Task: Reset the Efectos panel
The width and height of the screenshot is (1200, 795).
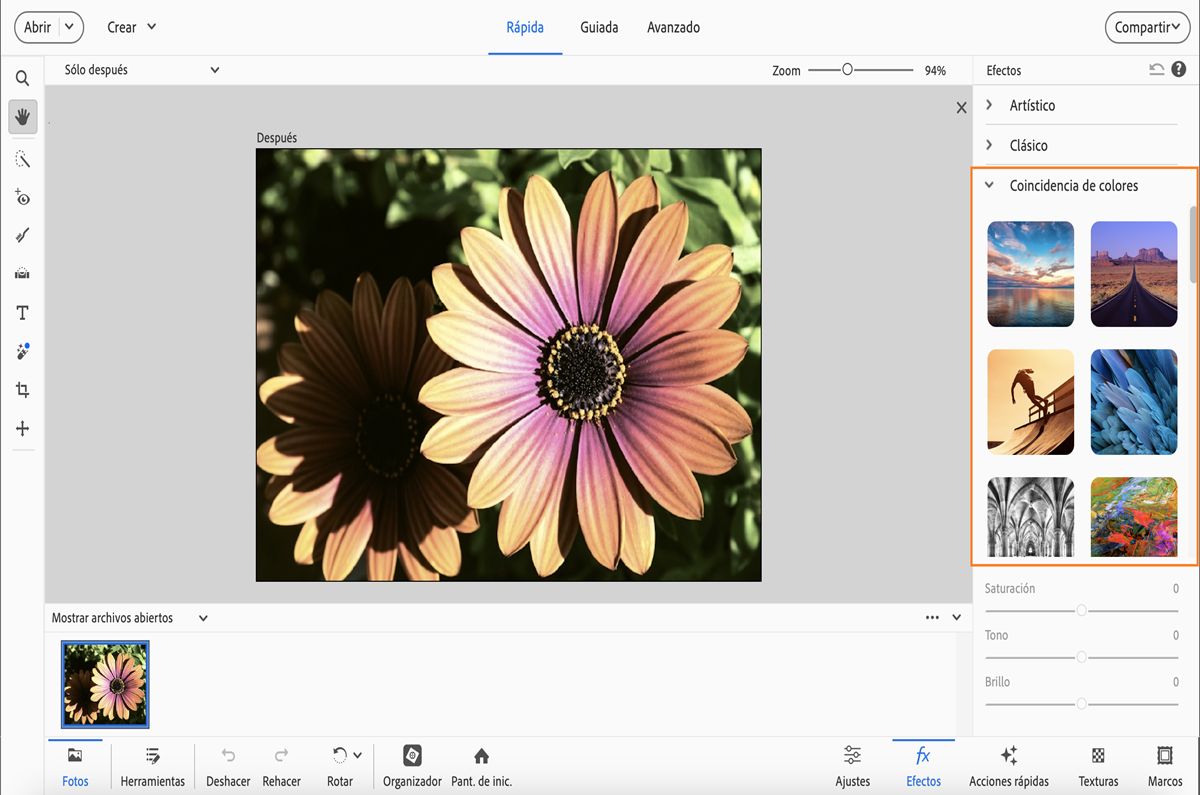Action: coord(1157,69)
